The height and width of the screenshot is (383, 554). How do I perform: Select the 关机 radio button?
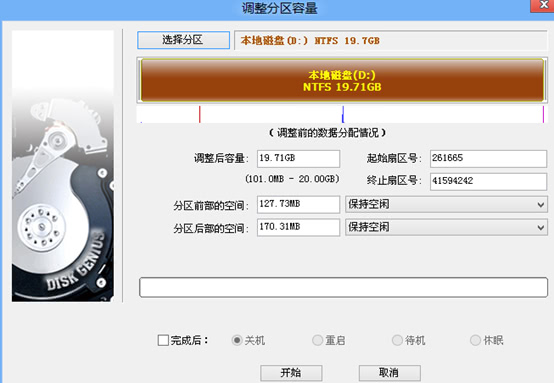coord(237,340)
